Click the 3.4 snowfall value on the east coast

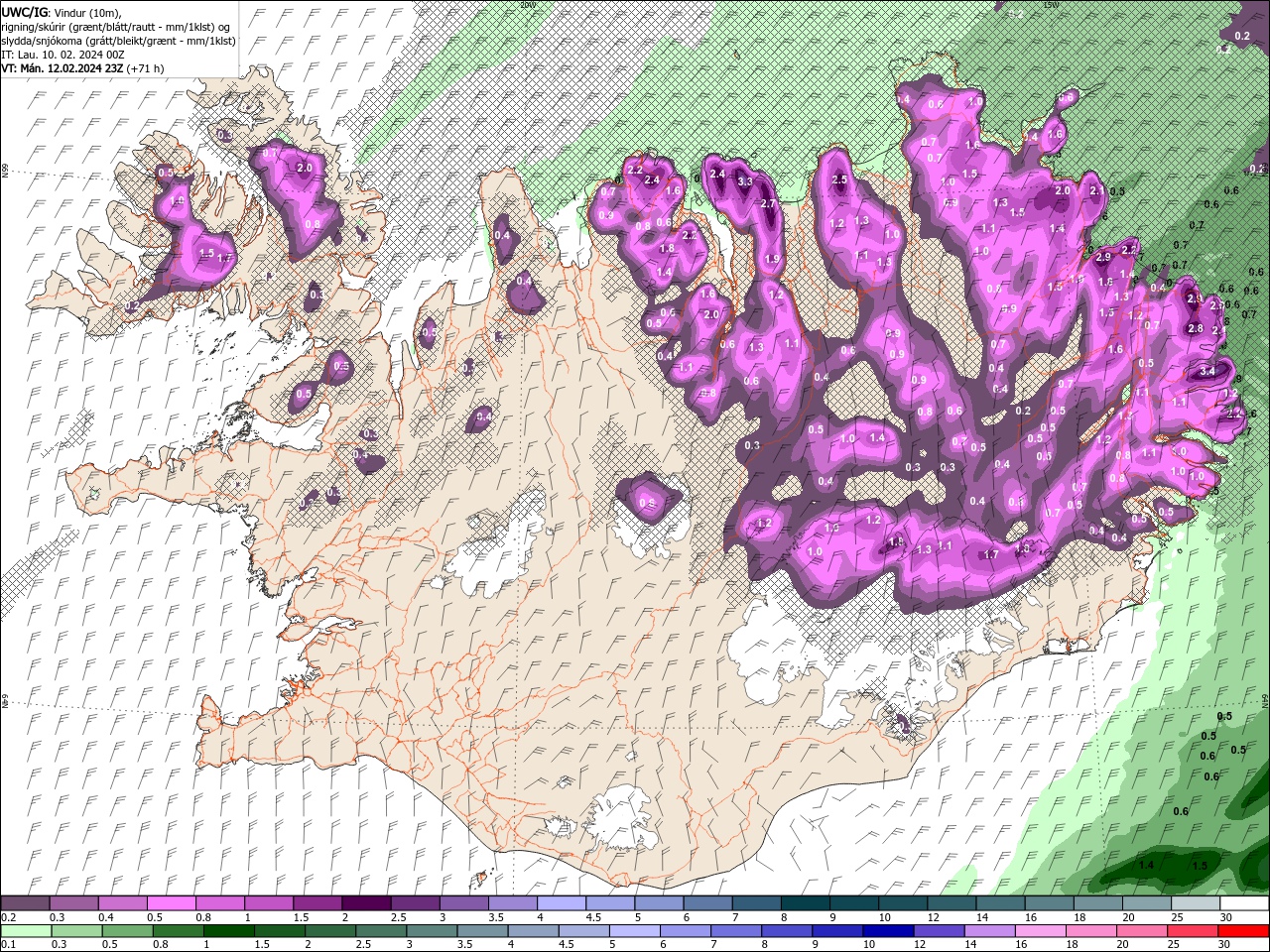(1207, 371)
